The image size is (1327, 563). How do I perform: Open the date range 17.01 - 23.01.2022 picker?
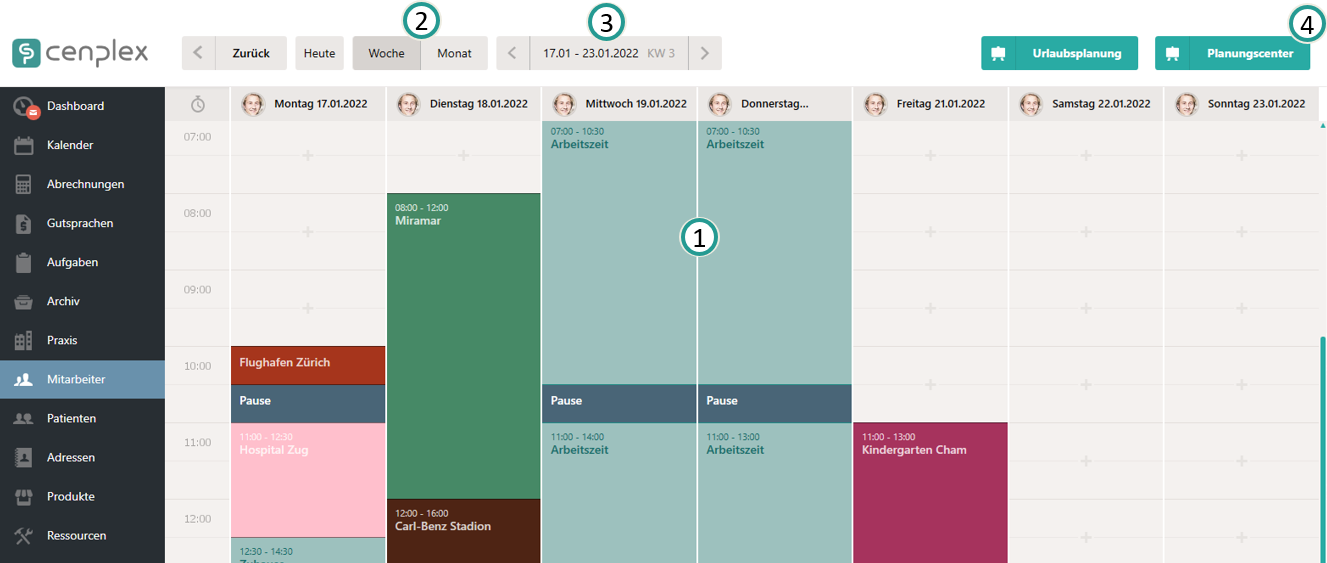tap(608, 53)
